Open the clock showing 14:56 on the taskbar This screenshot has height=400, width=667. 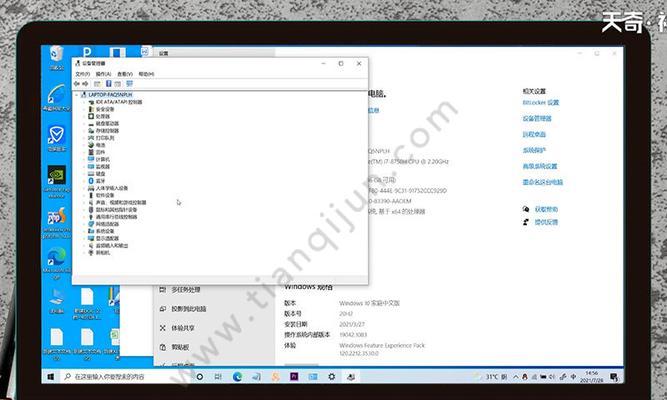pyautogui.click(x=591, y=377)
